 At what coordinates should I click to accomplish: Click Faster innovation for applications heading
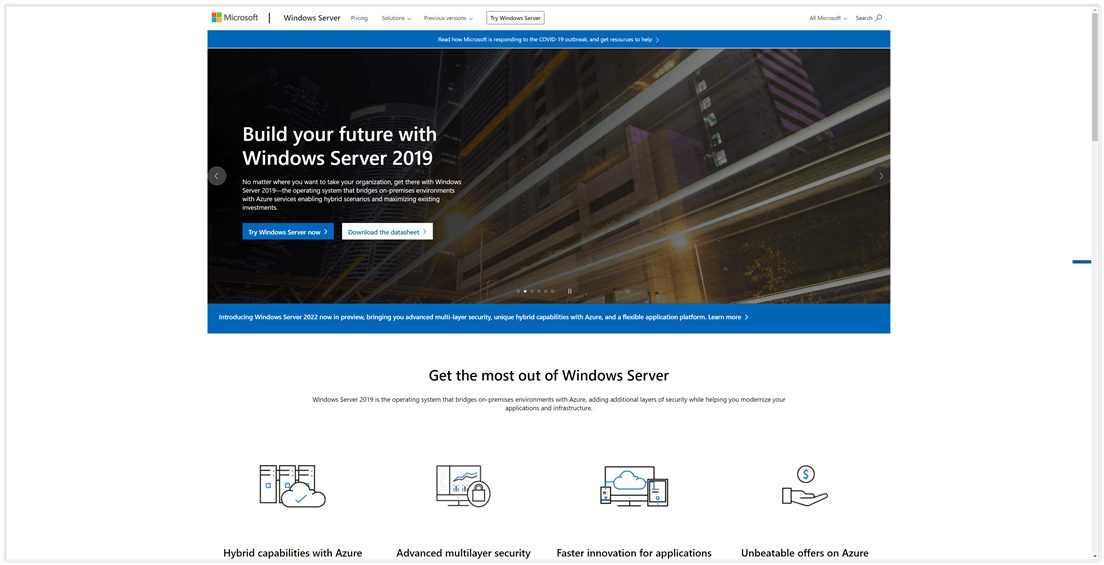tap(634, 553)
